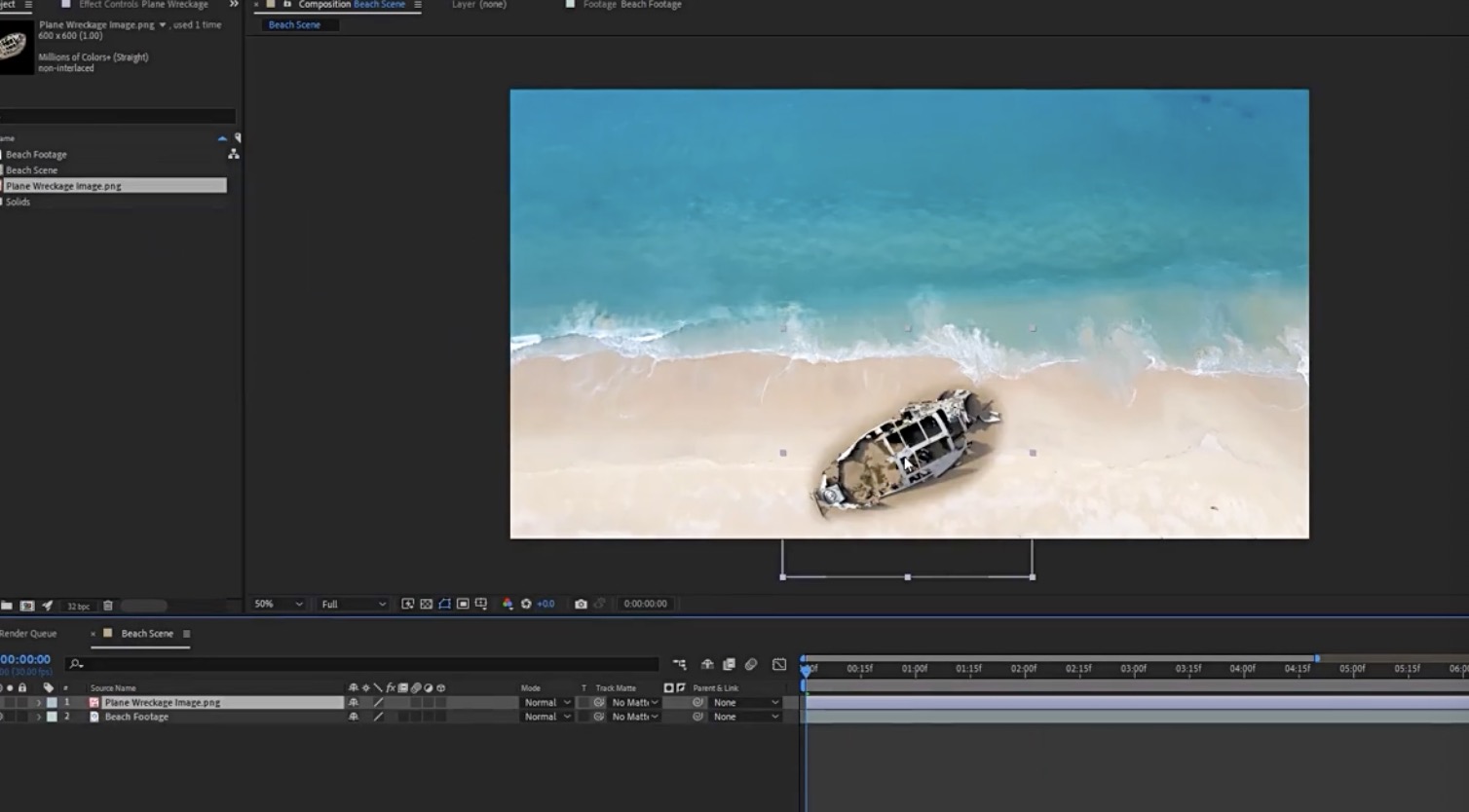The height and width of the screenshot is (812, 1469).
Task: Click the 32 bpc color depth button
Action: tap(78, 606)
